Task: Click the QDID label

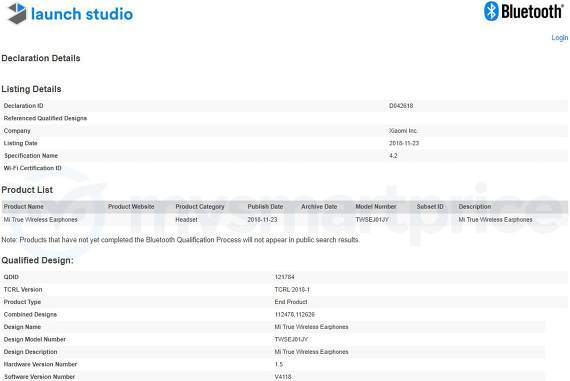Action: (x=11, y=277)
